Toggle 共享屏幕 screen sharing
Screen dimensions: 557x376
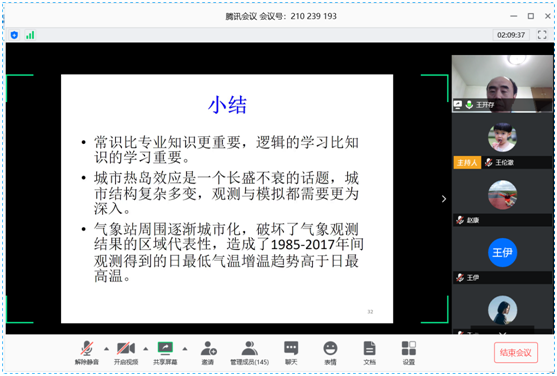165,353
